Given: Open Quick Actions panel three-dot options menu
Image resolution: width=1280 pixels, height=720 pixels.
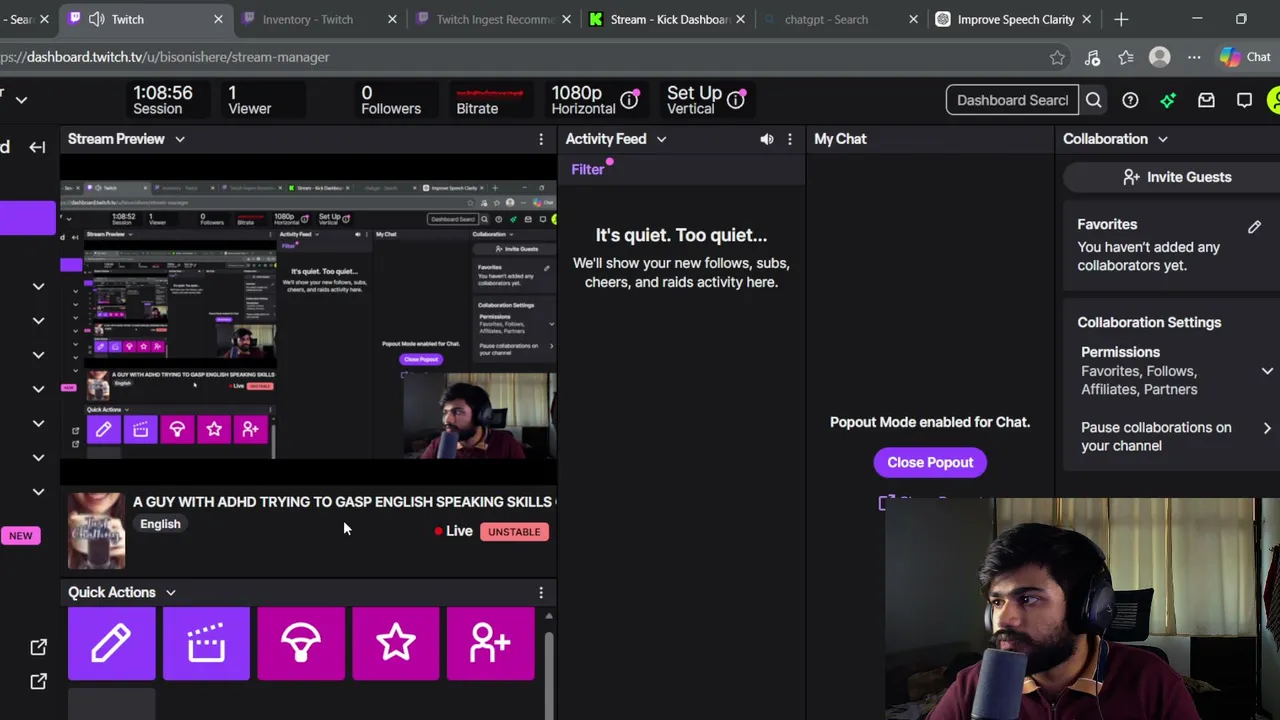Looking at the screenshot, I should pyautogui.click(x=541, y=593).
